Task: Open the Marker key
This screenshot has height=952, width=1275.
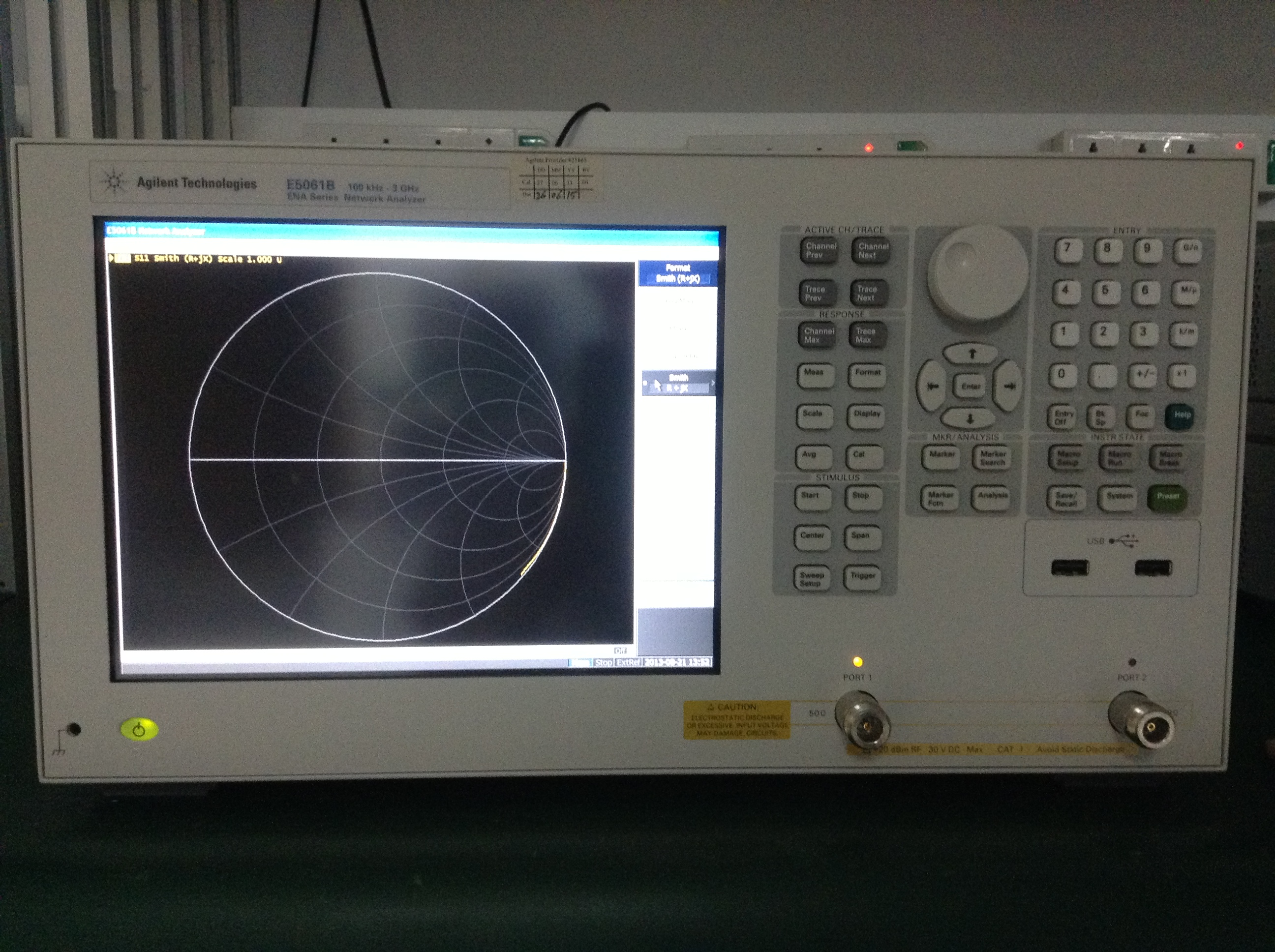Action: tap(941, 457)
